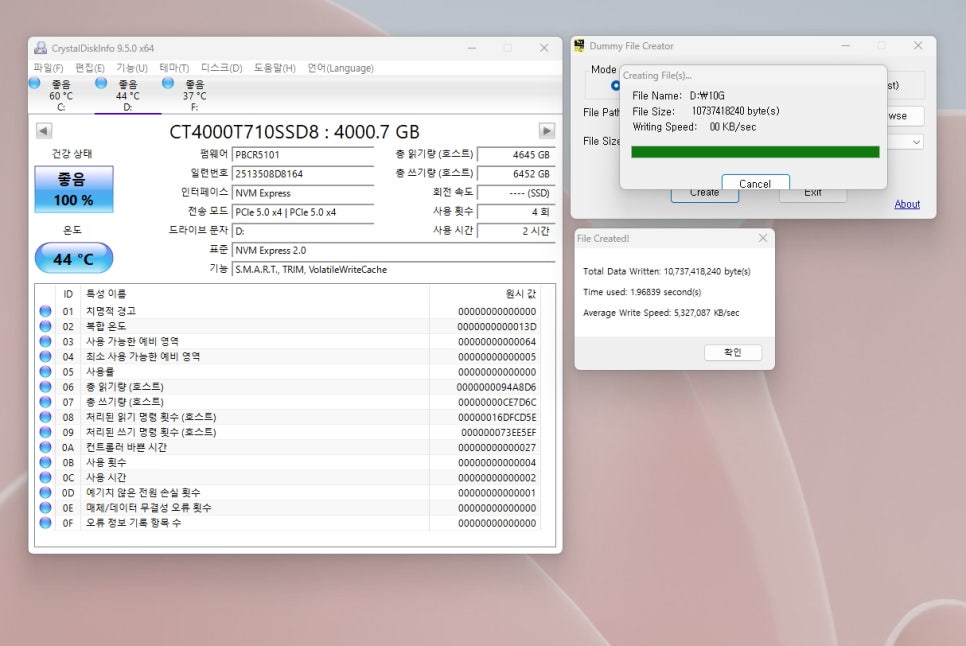Select drive F: tab showing 37 °C
The height and width of the screenshot is (646, 966).
coord(194,95)
